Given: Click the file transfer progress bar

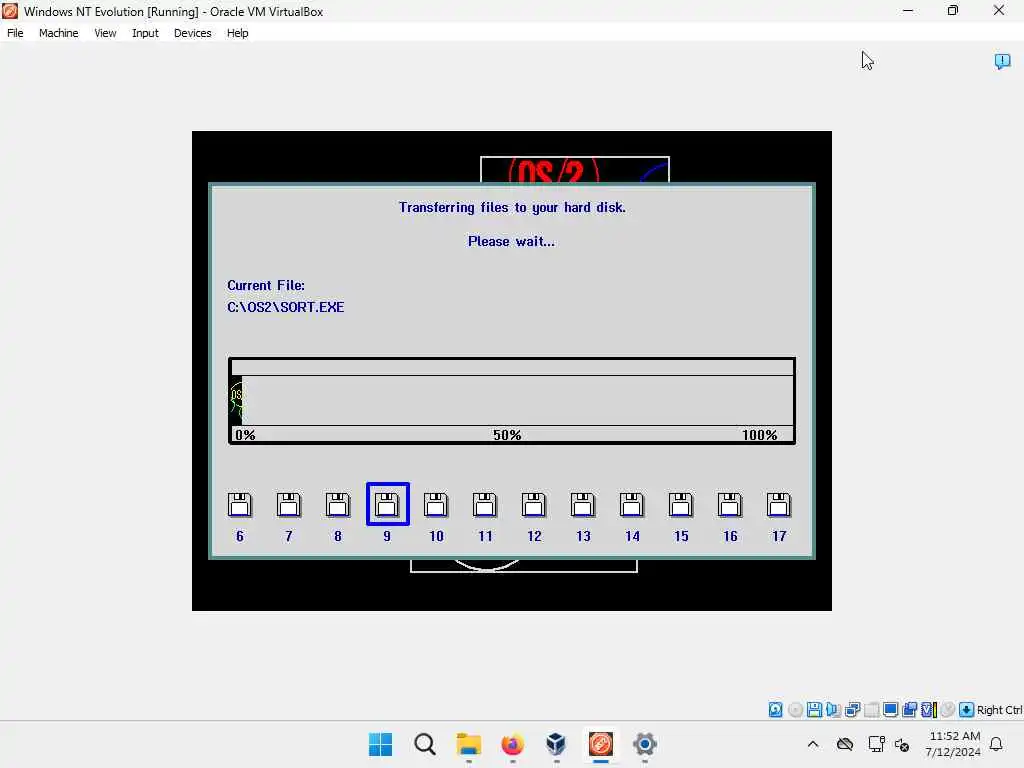Looking at the screenshot, I should point(512,400).
